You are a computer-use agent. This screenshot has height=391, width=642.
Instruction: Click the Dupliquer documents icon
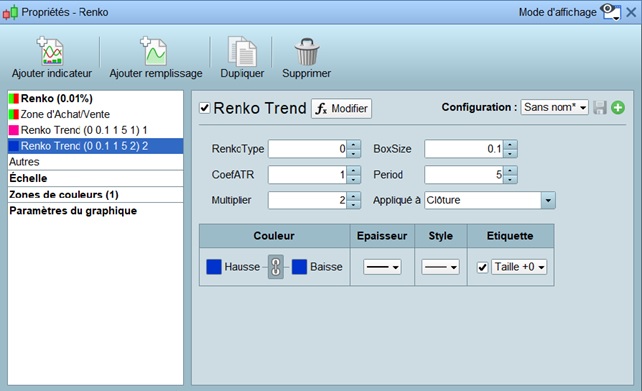[x=242, y=51]
